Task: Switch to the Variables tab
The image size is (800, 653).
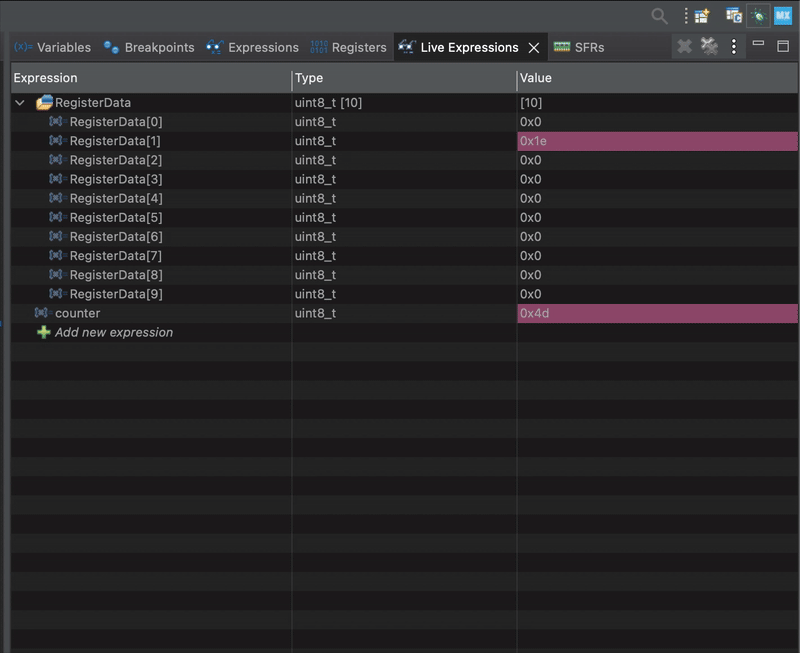Action: 53,47
